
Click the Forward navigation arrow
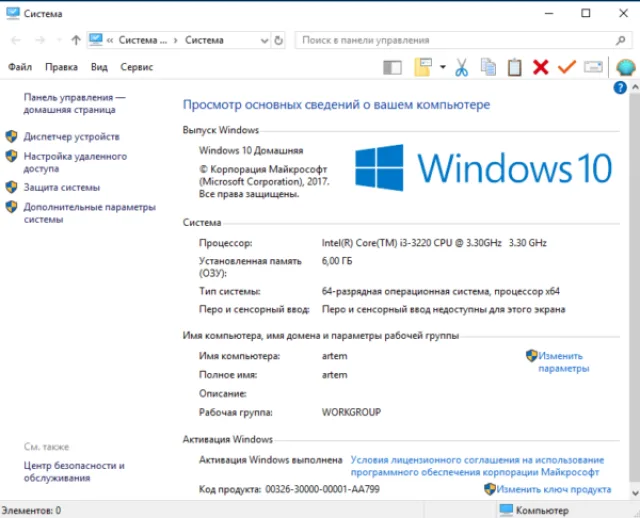40,40
